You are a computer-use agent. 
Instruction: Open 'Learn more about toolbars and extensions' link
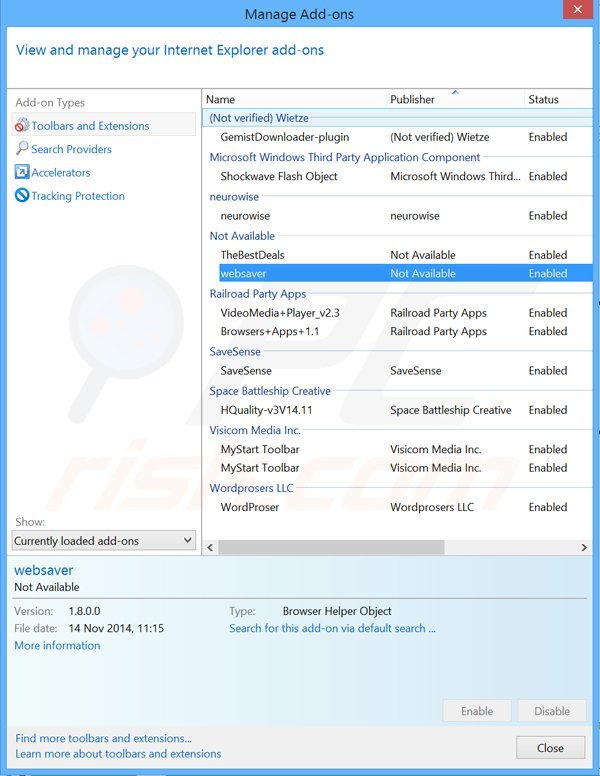[118, 754]
